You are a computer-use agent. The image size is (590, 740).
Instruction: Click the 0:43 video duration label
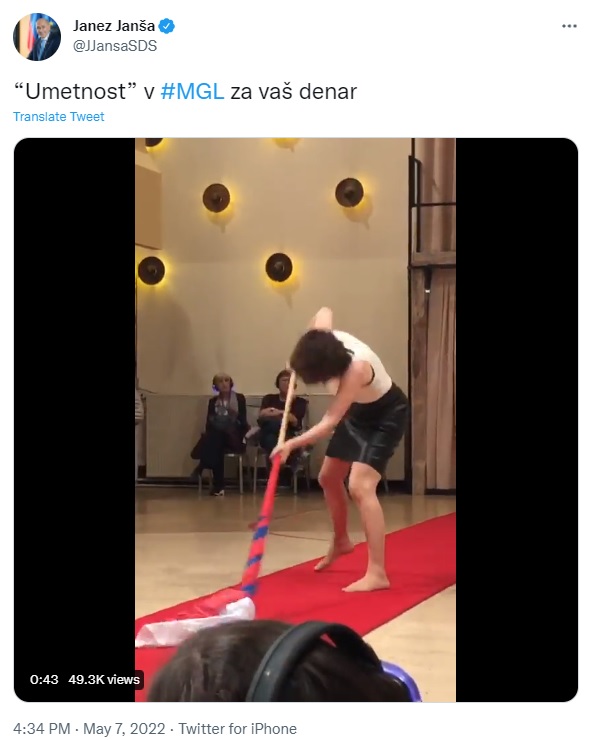(44, 680)
